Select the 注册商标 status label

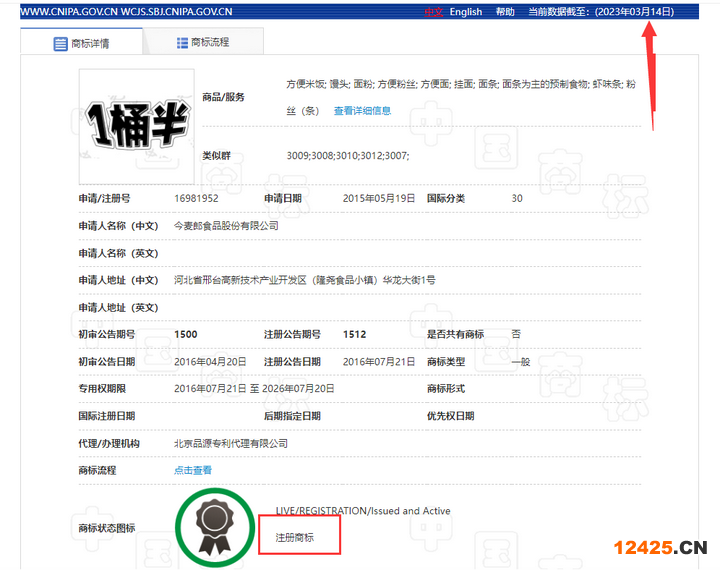[x=294, y=537]
